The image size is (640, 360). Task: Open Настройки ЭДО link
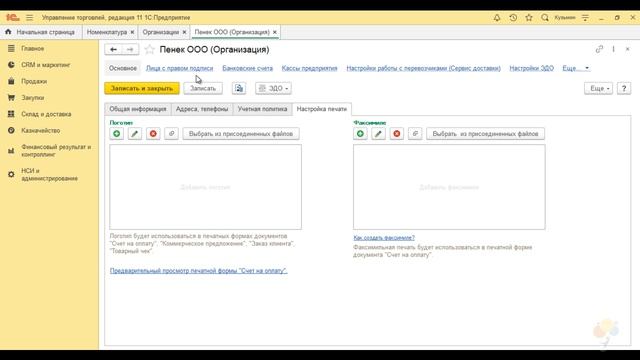click(x=531, y=68)
